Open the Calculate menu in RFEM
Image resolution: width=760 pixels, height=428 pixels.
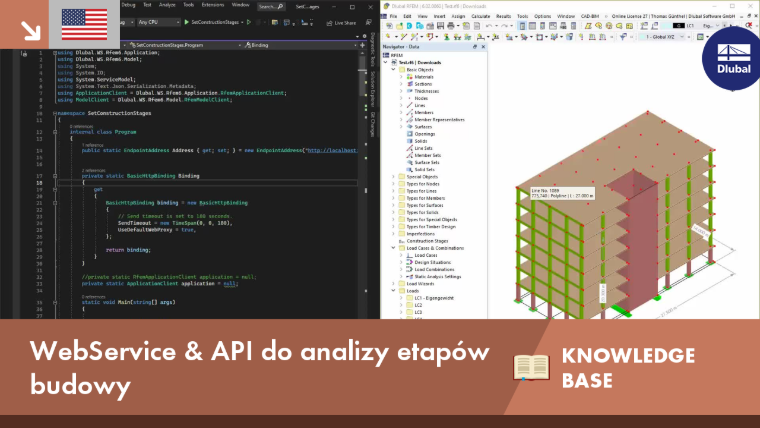click(480, 16)
